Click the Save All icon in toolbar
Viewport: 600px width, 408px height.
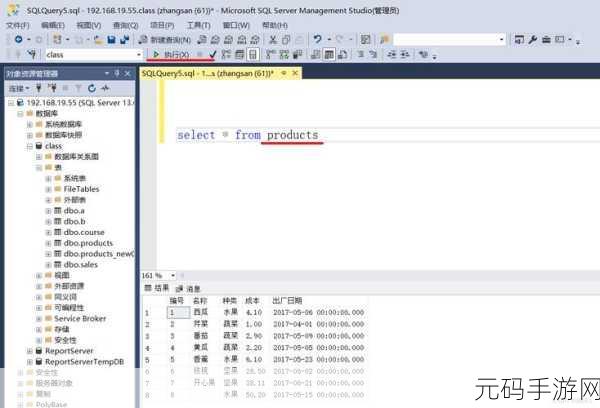point(124,39)
